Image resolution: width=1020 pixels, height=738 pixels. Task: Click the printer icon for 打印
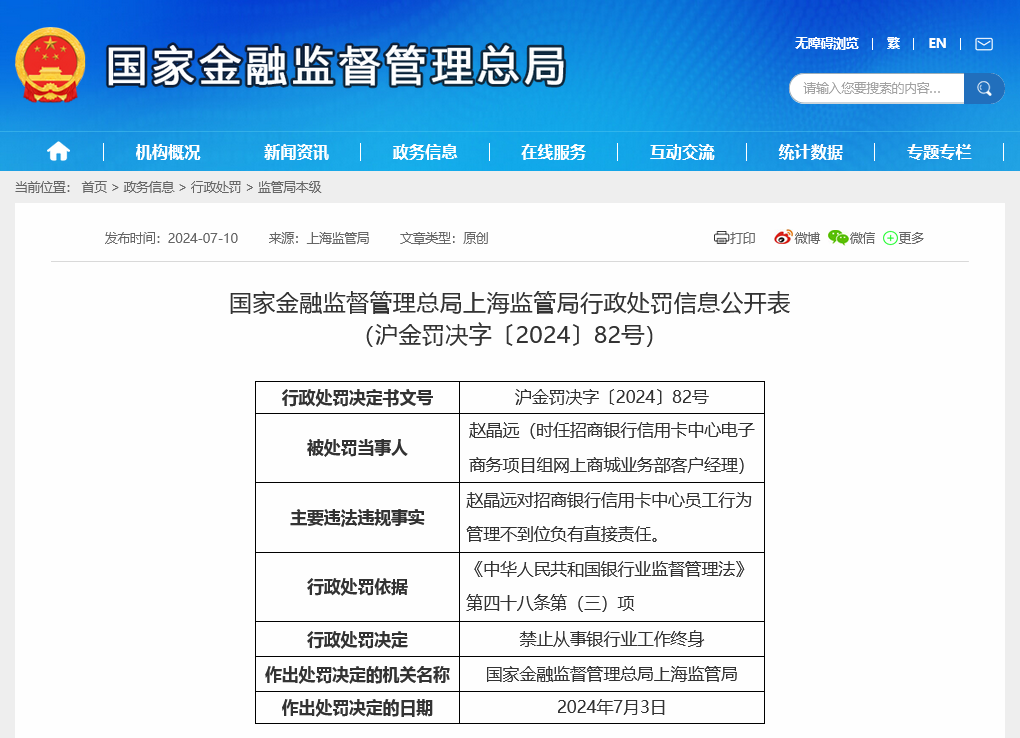click(x=721, y=238)
